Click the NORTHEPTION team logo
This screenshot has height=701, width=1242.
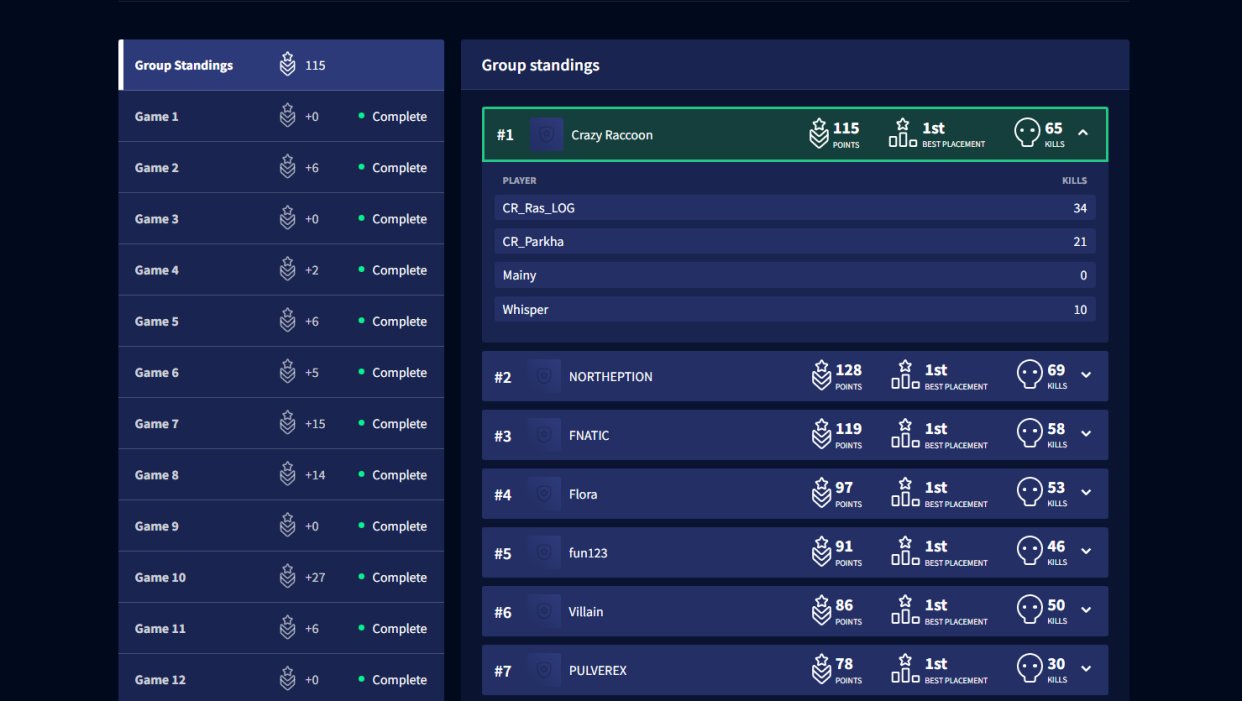[544, 376]
